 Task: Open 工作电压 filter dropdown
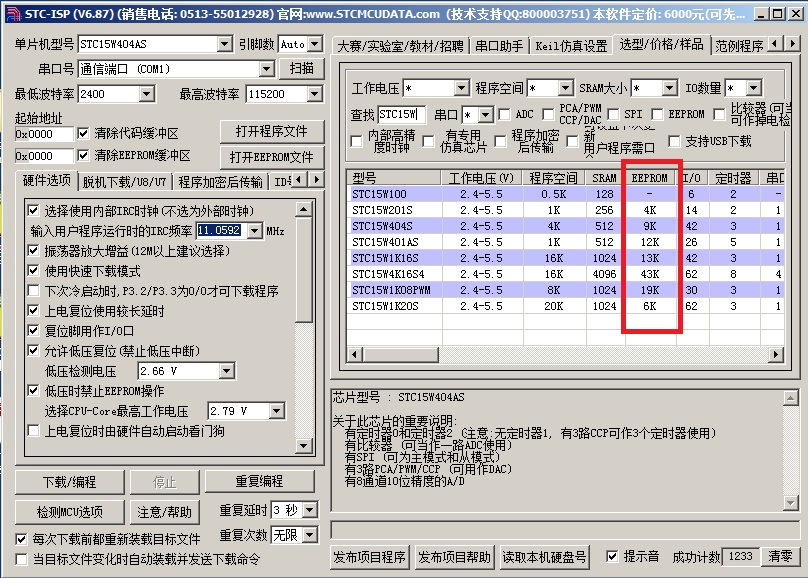click(x=461, y=88)
